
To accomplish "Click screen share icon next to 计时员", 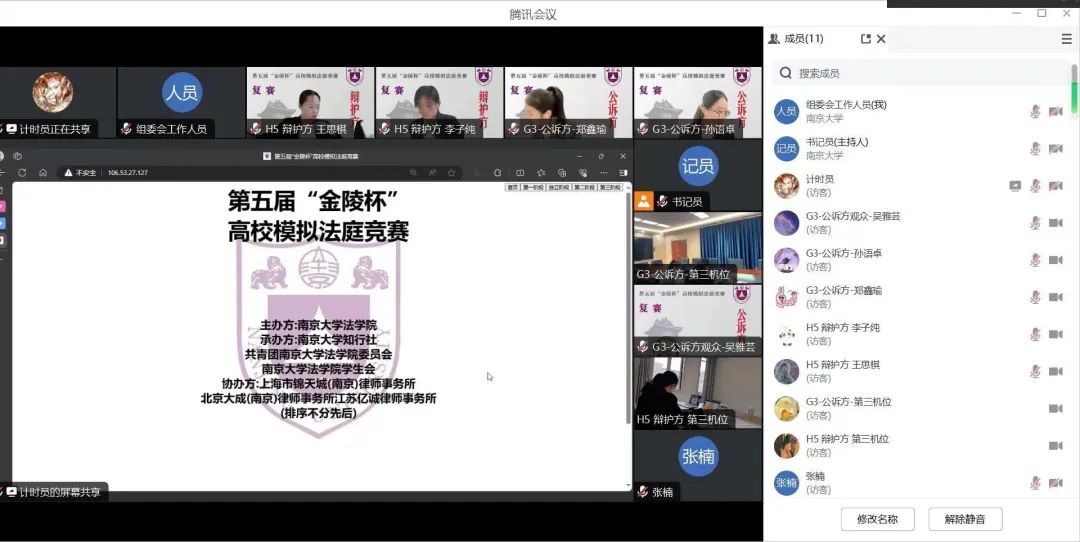I will click(1015, 186).
